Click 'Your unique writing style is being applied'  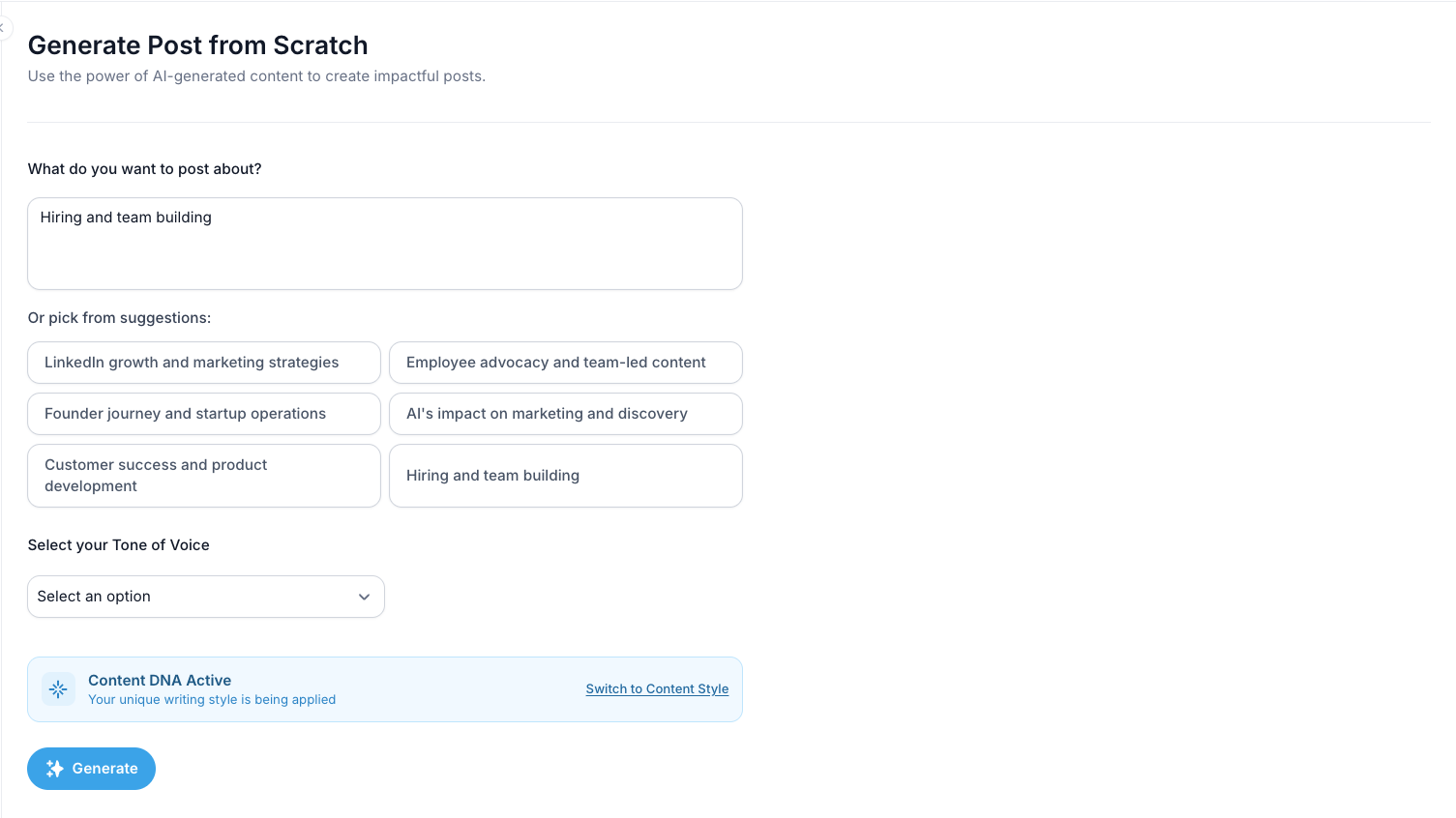[x=212, y=699]
